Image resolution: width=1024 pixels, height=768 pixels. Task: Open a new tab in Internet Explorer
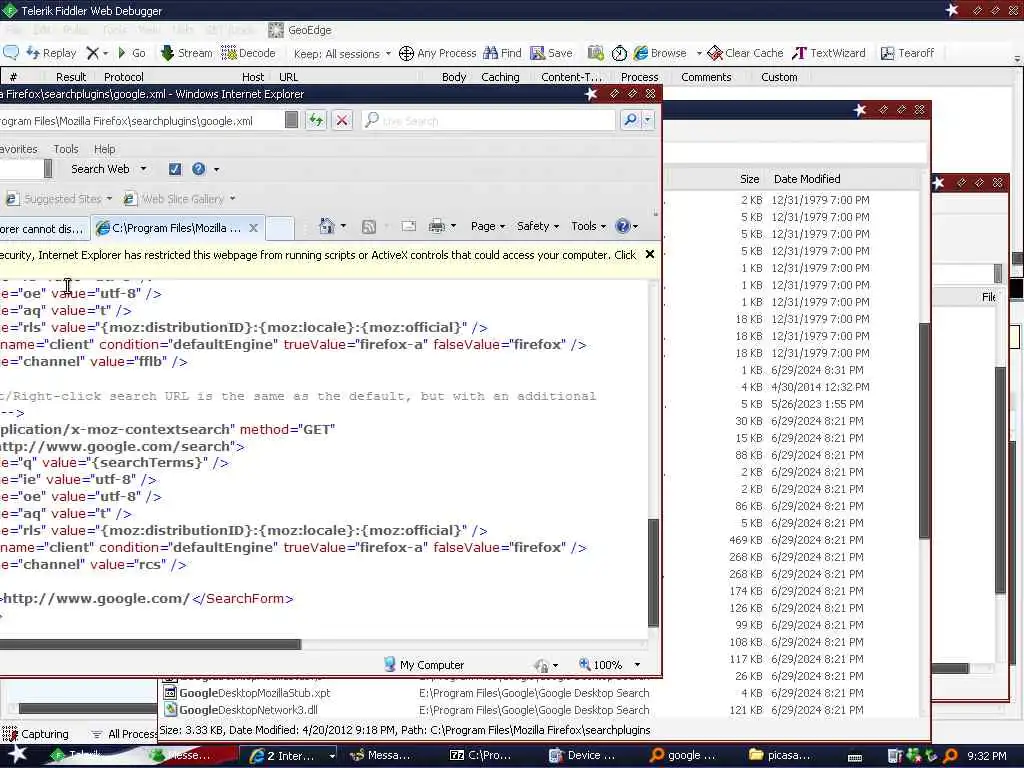tap(280, 228)
